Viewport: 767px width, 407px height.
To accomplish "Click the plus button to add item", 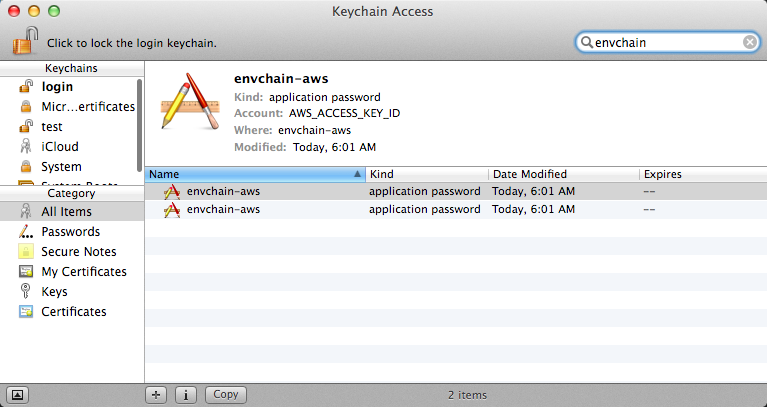I will (156, 394).
